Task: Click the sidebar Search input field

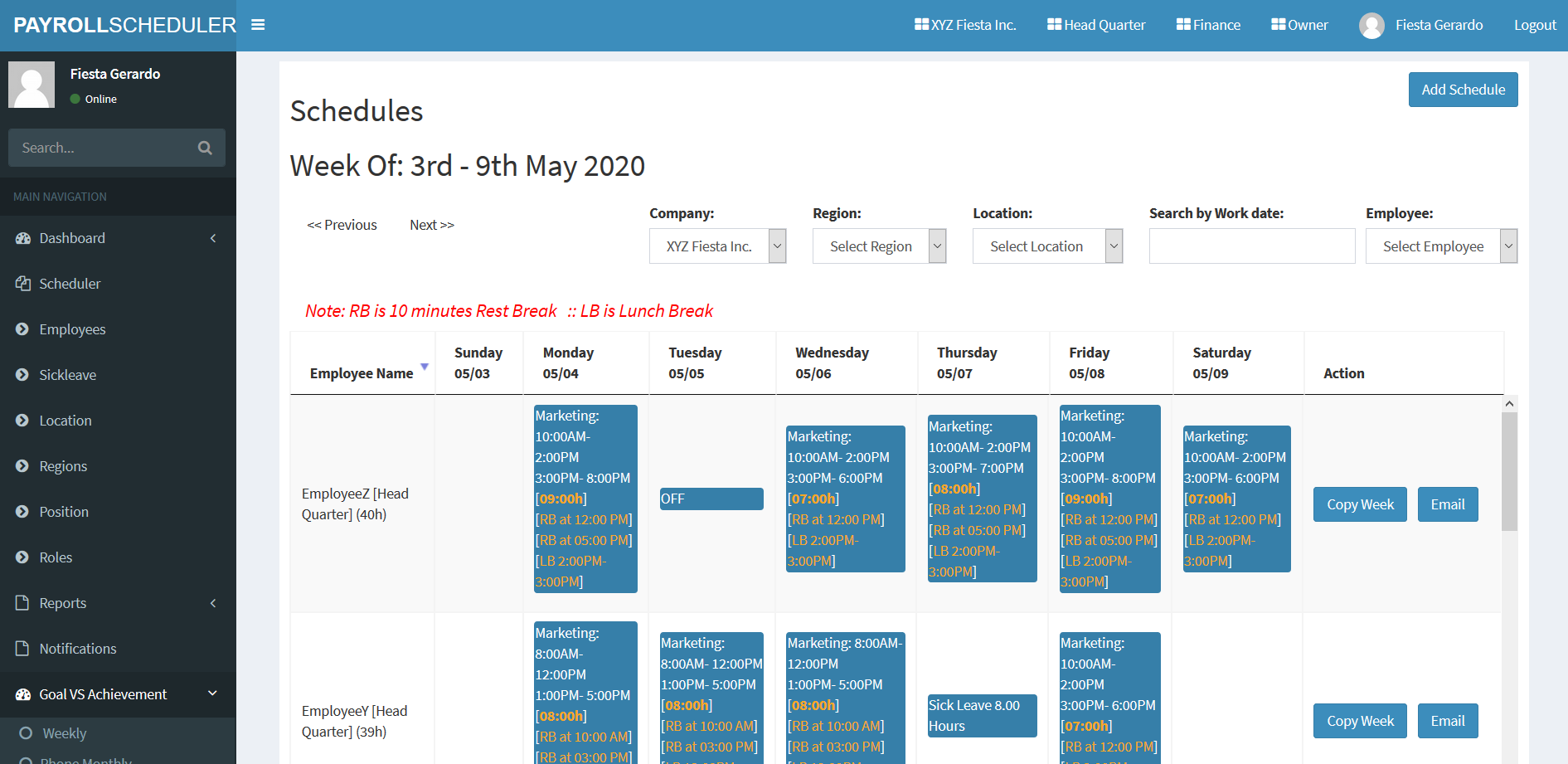Action: pos(104,148)
